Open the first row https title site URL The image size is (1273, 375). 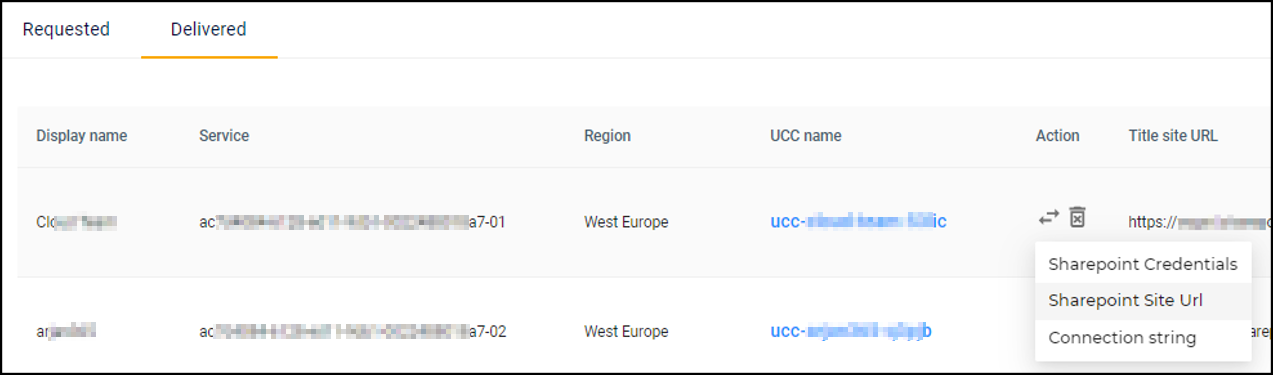click(1199, 222)
